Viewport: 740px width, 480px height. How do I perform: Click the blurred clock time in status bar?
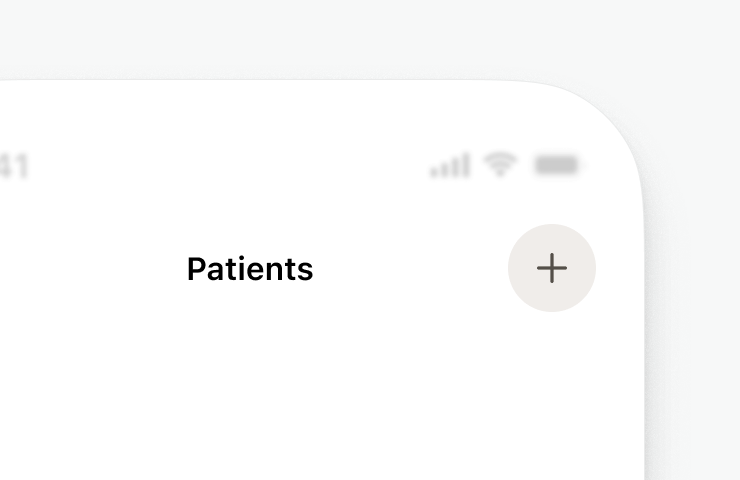[x=14, y=166]
